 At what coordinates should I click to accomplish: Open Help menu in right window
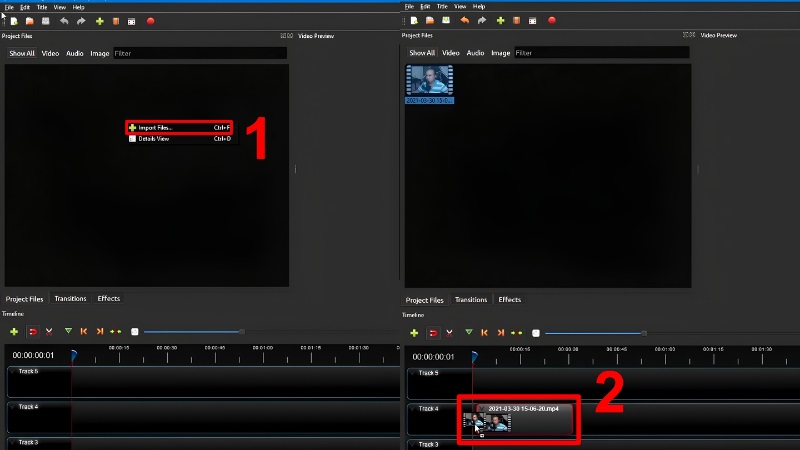[479, 7]
